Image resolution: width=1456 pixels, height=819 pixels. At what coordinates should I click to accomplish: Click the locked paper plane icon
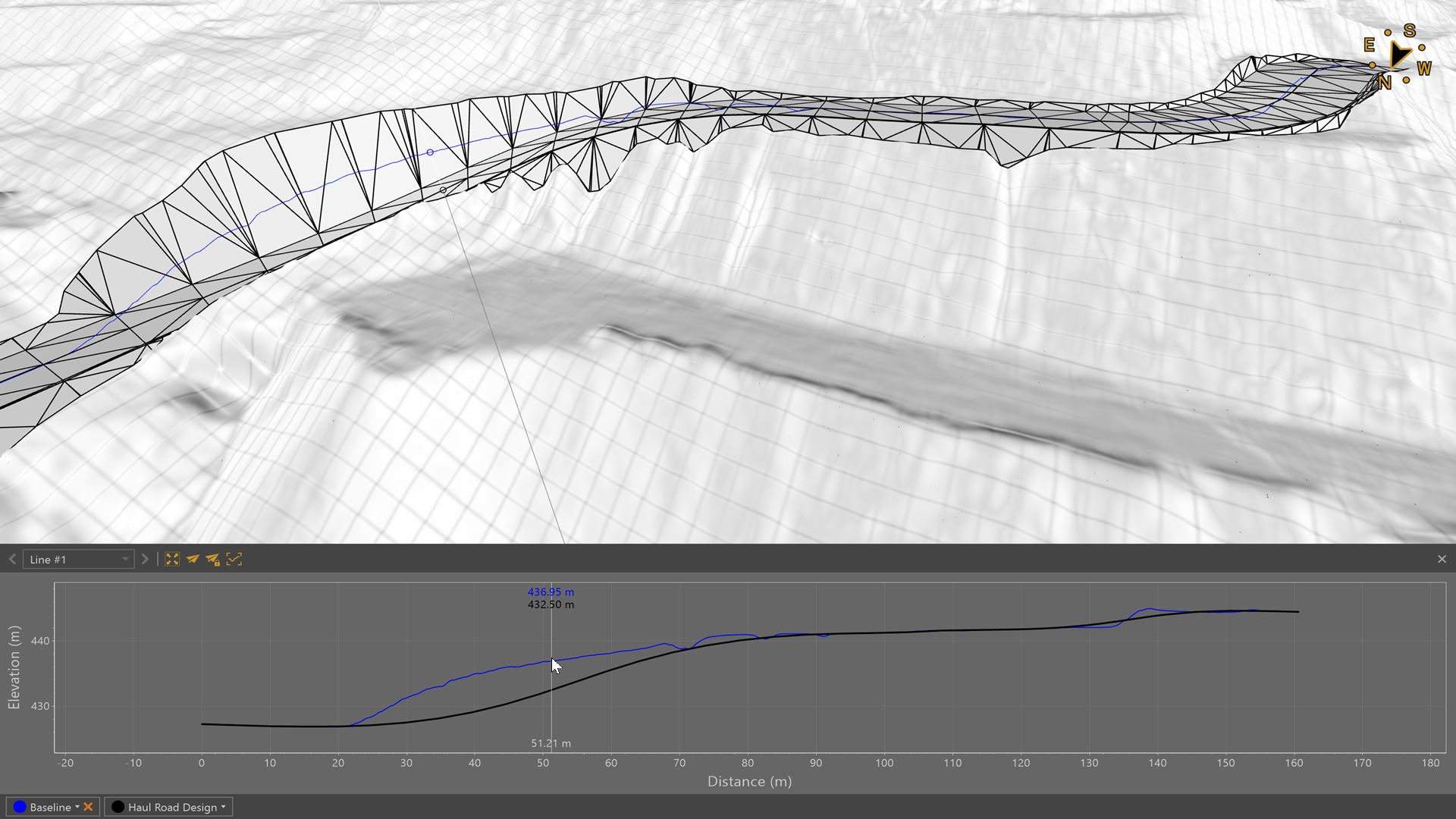[213, 560]
